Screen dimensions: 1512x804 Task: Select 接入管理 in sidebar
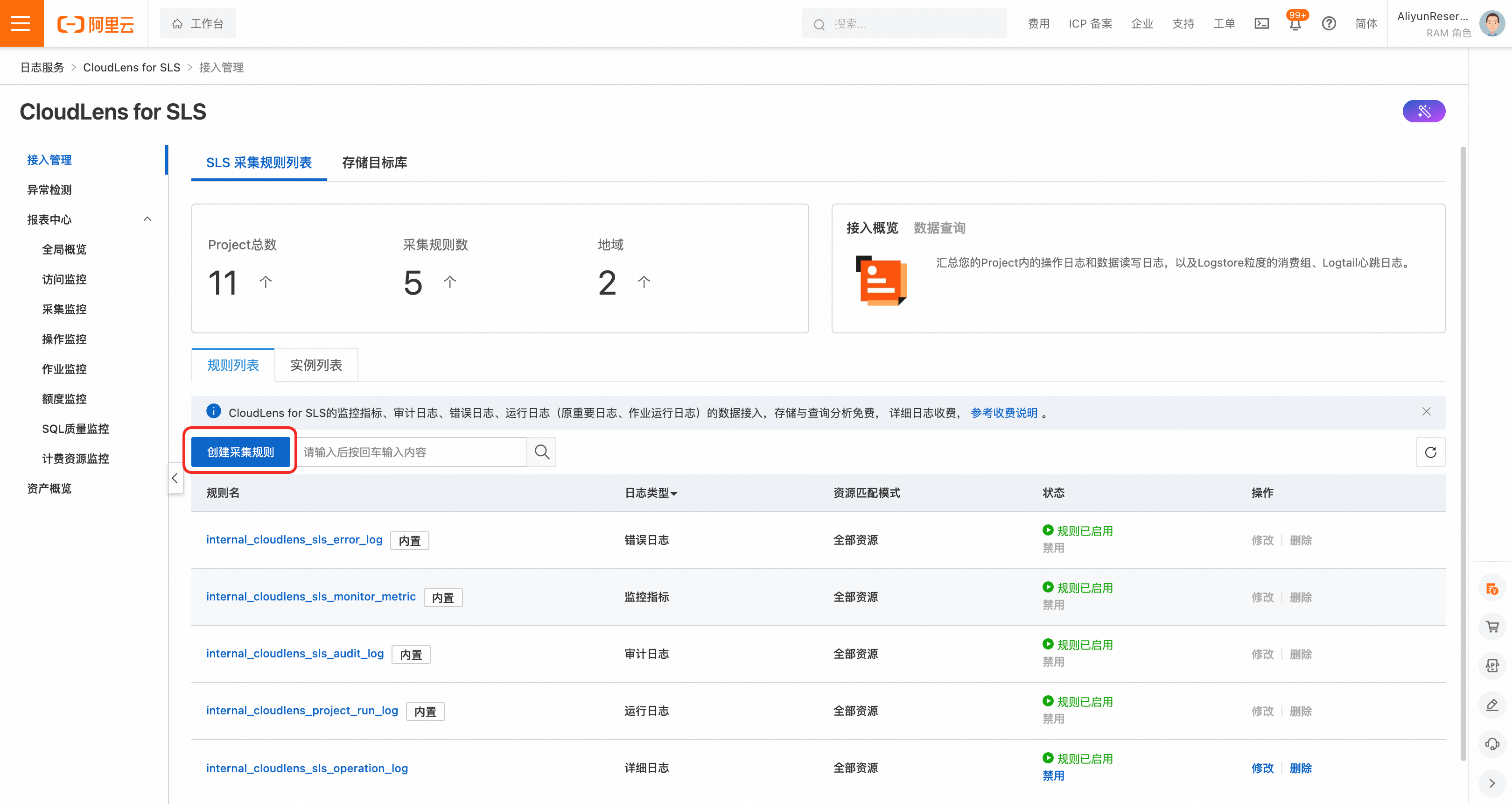tap(49, 160)
